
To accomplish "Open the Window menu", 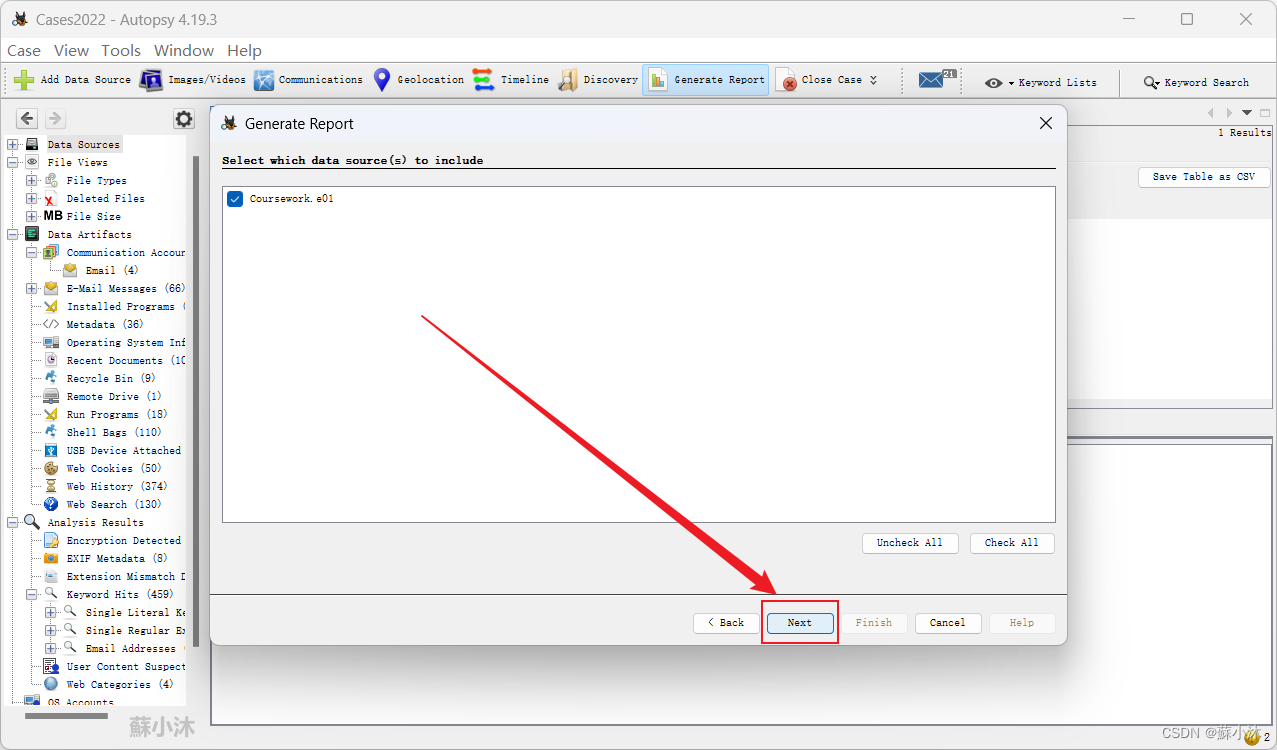I will pos(184,51).
